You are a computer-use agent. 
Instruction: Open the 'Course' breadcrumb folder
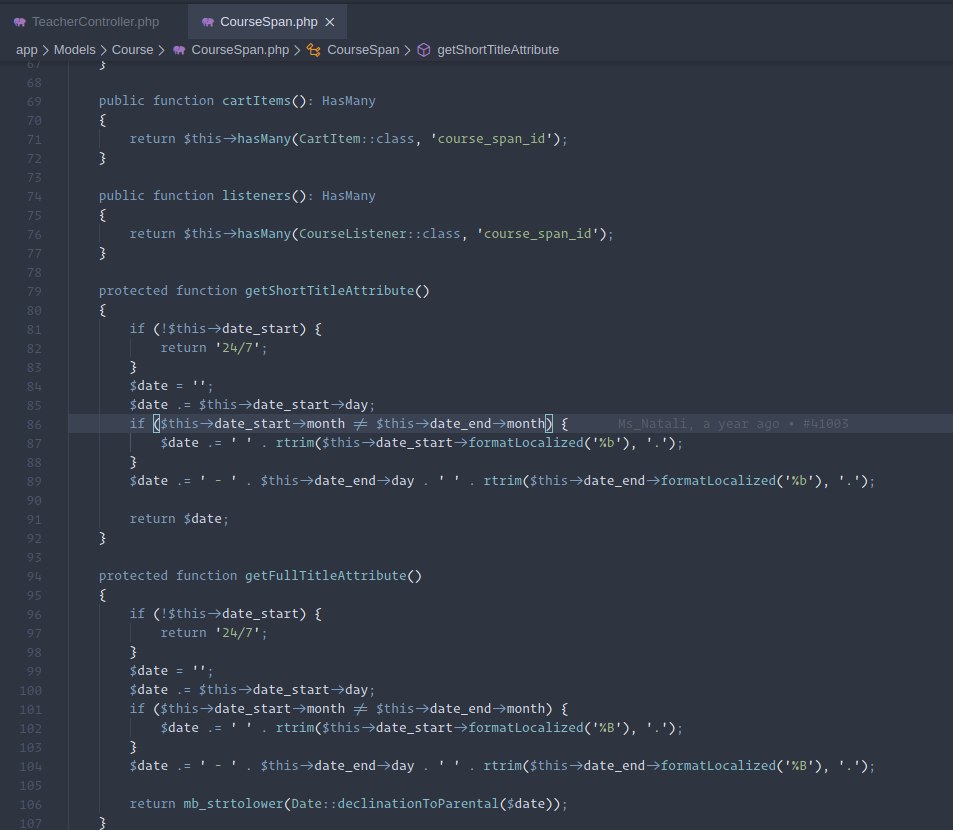132,50
